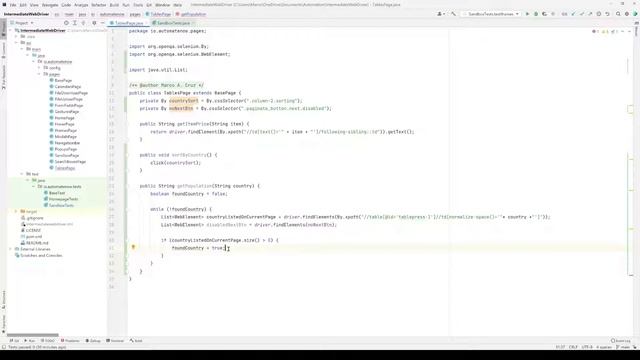Start the Debug bug icon in toolbar

pyautogui.click(x=536, y=14)
